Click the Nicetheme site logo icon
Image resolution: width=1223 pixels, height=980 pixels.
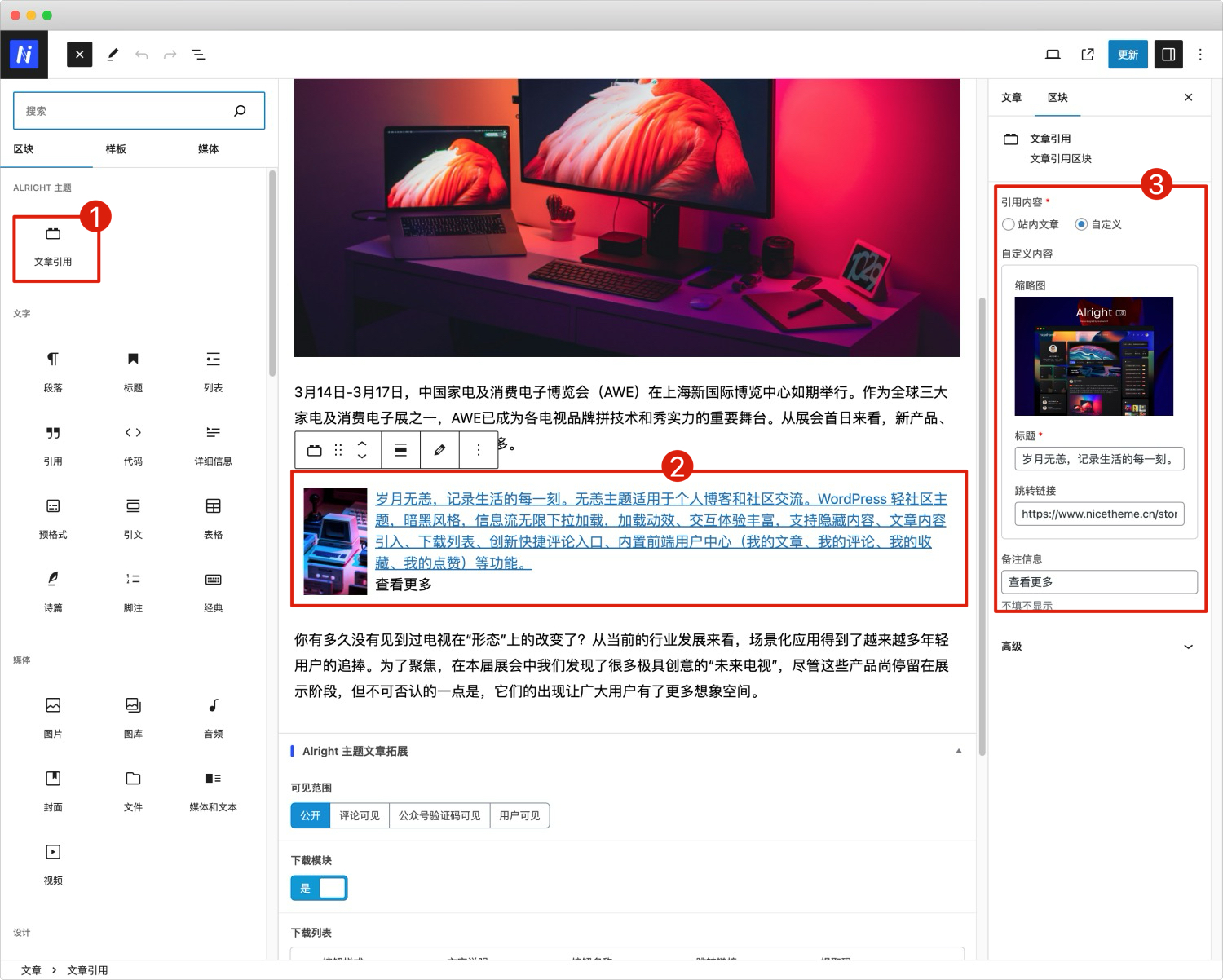point(24,55)
